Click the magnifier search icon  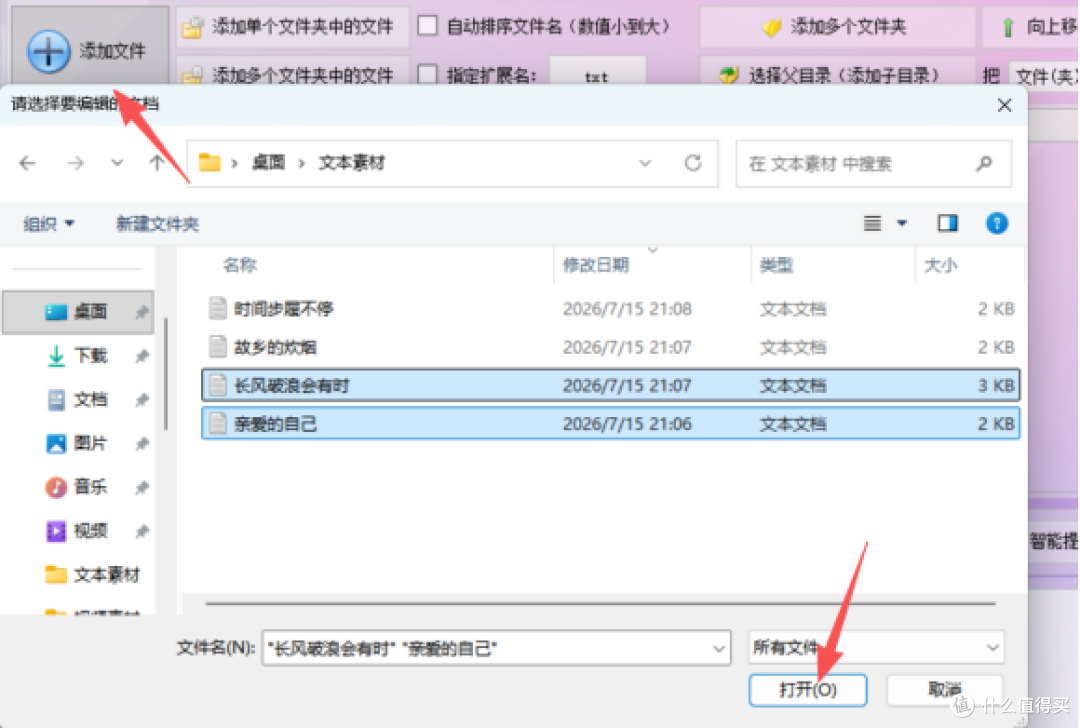tap(984, 163)
